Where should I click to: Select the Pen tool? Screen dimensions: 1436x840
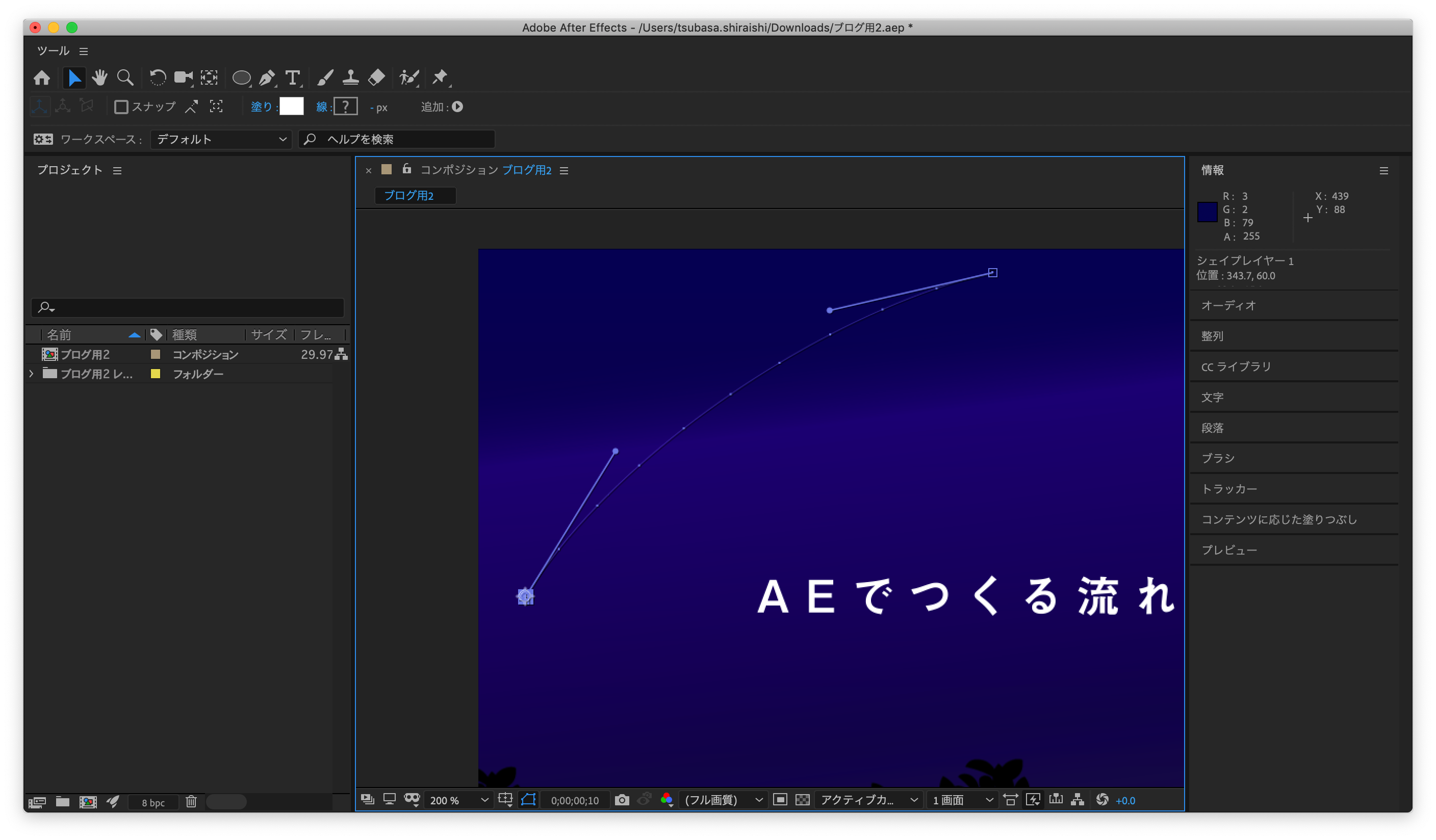pyautogui.click(x=267, y=77)
